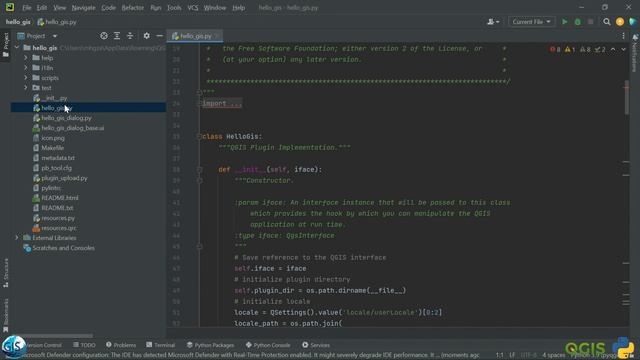Open the Bookmarks tool window

[6, 315]
